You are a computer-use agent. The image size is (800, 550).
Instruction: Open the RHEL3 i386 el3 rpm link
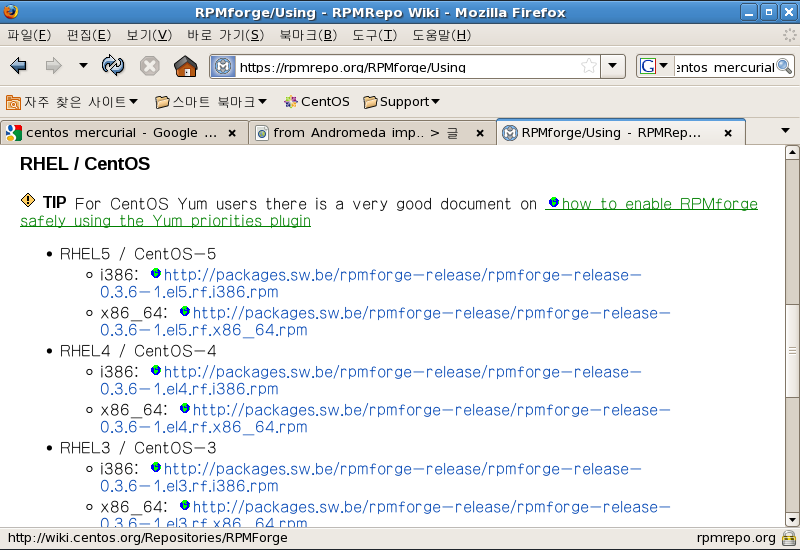[x=370, y=477]
